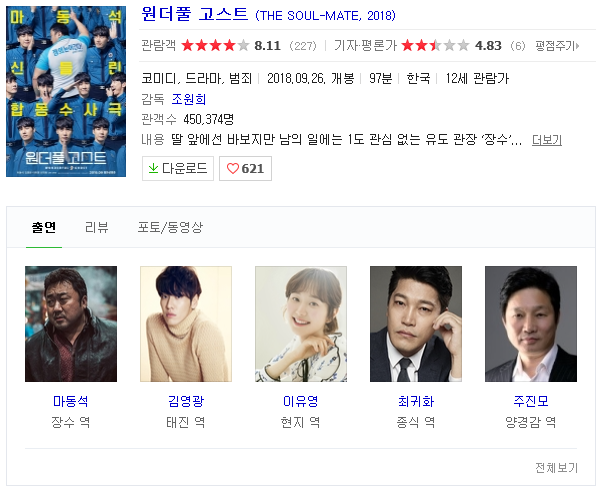This screenshot has width=601, height=492.
Task: Click 주진모 actor photo
Action: (531, 324)
